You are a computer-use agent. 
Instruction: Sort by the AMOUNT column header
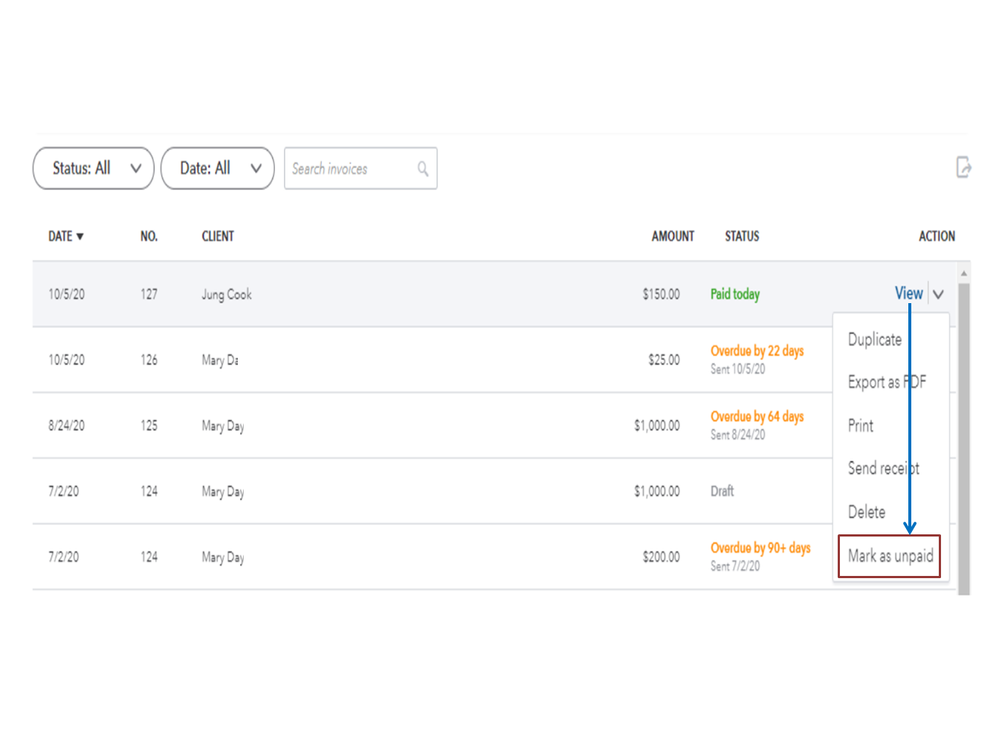coord(673,237)
